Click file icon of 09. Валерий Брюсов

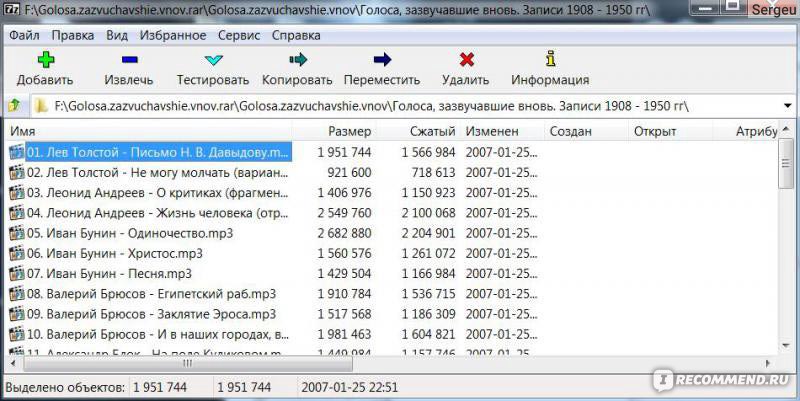pyautogui.click(x=17, y=314)
